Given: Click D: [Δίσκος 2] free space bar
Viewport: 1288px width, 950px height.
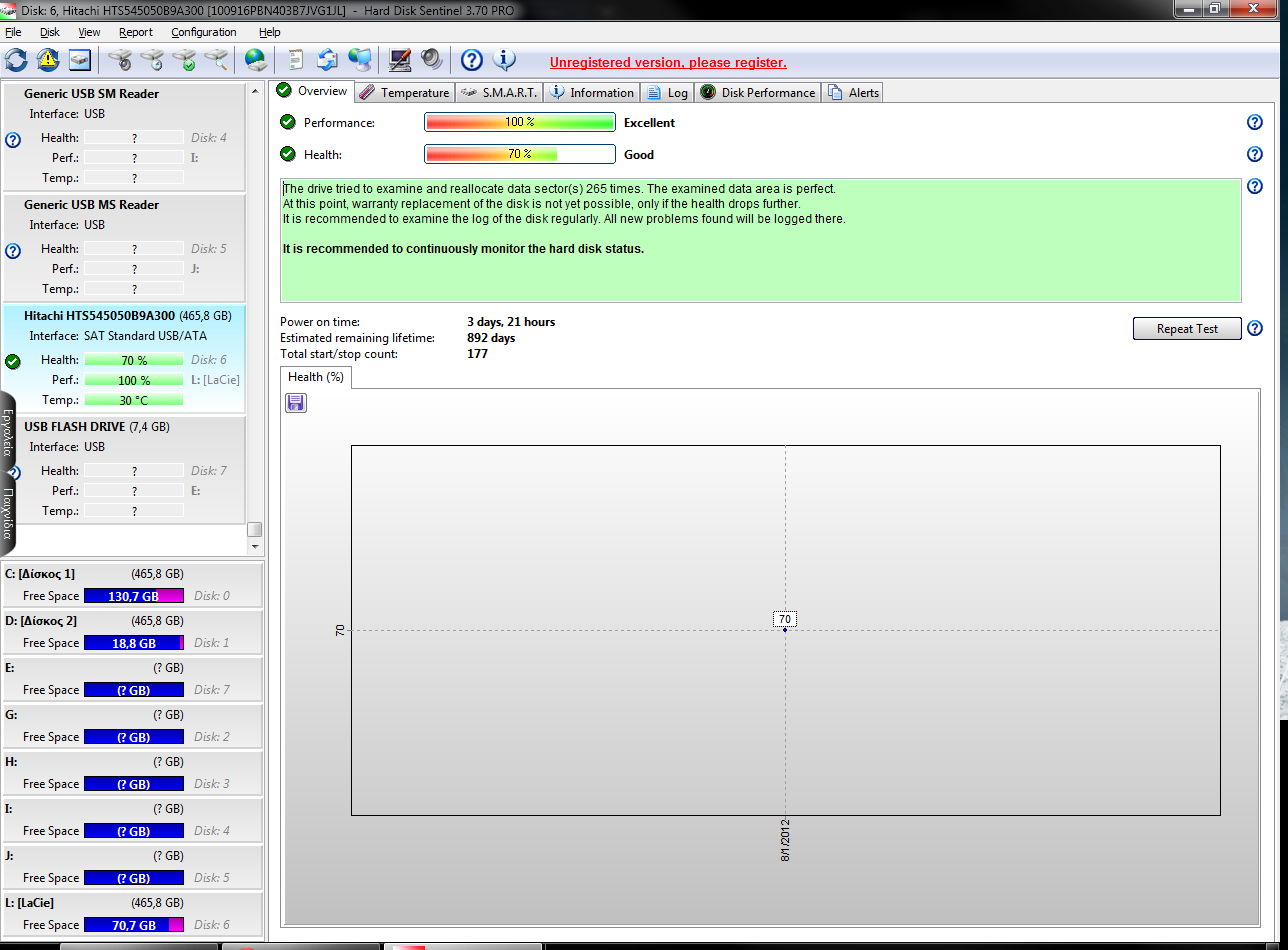Looking at the screenshot, I should coord(134,643).
